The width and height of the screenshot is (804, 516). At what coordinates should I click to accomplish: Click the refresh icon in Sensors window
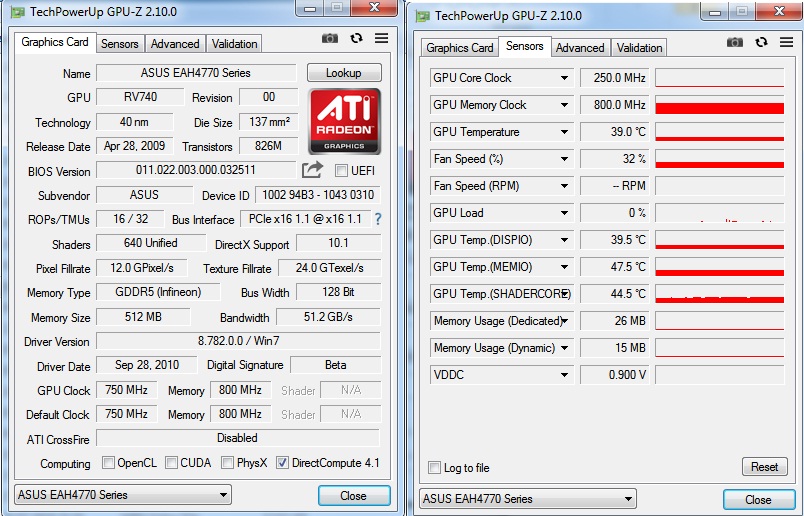pyautogui.click(x=761, y=43)
